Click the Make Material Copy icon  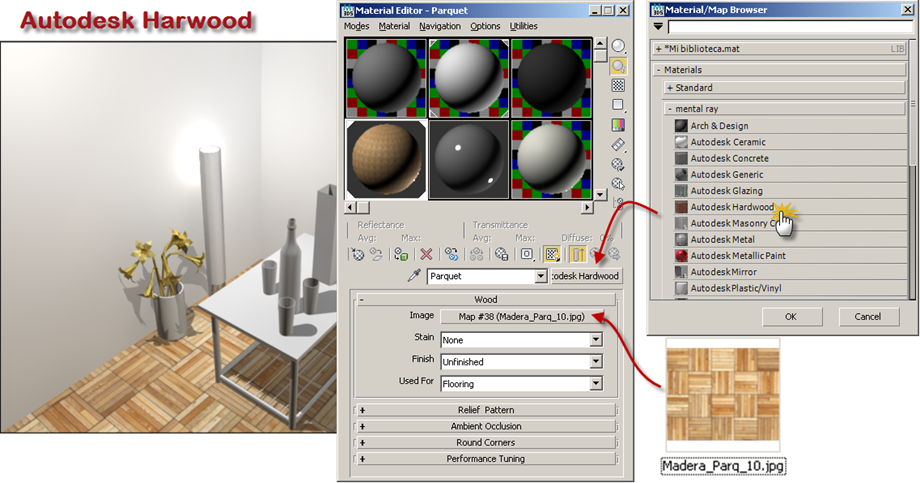[x=451, y=254]
